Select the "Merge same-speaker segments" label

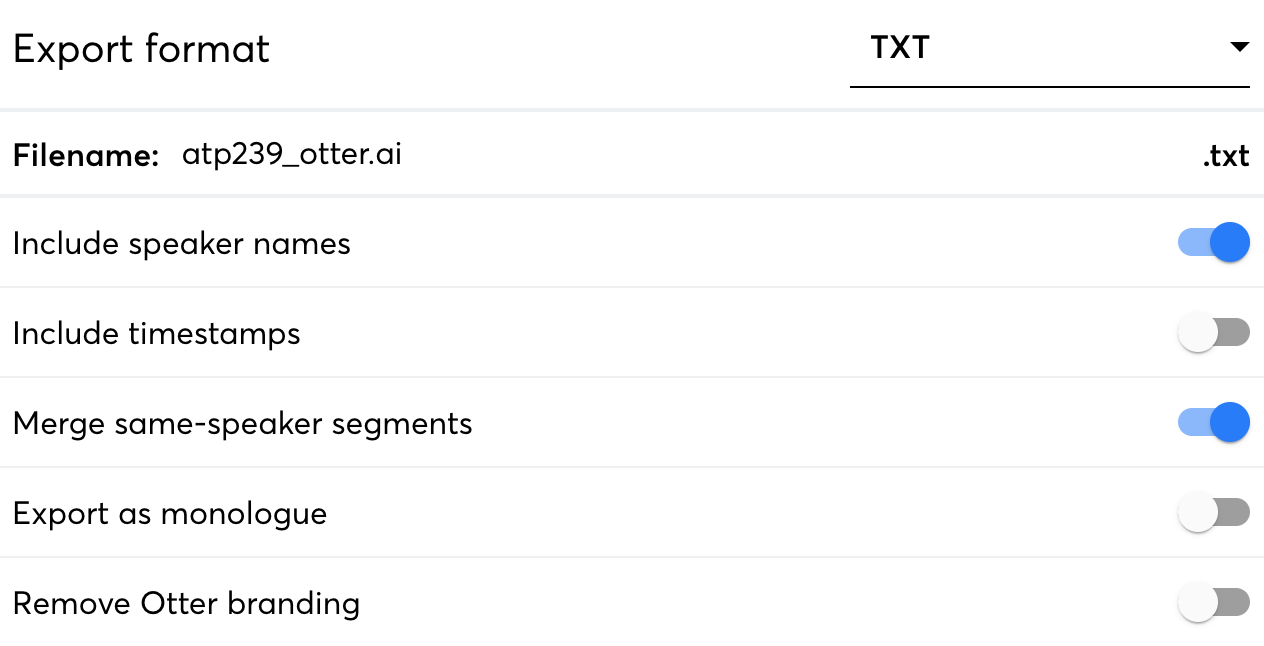coord(242,424)
